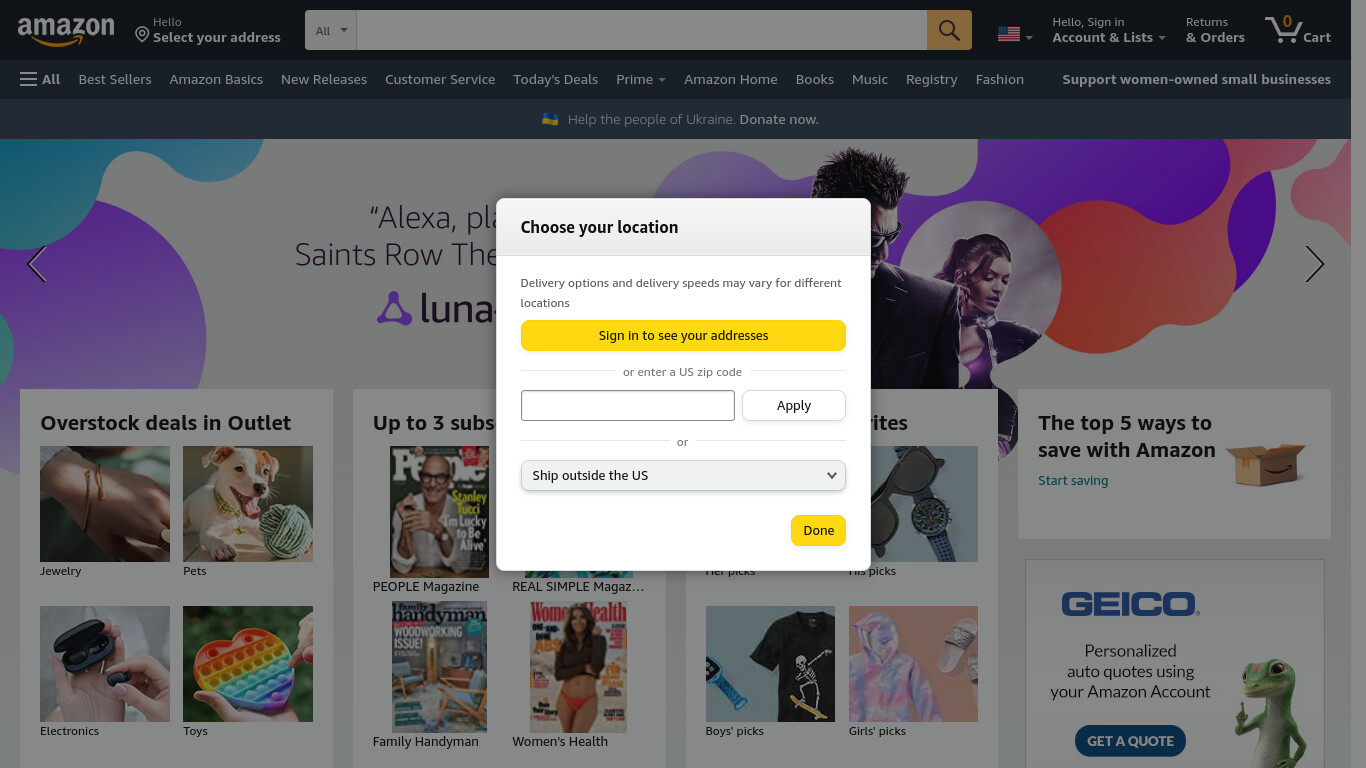Screen dimensions: 1366x768
Task: Open Boys' picks thumbnail
Action: pyautogui.click(x=770, y=664)
